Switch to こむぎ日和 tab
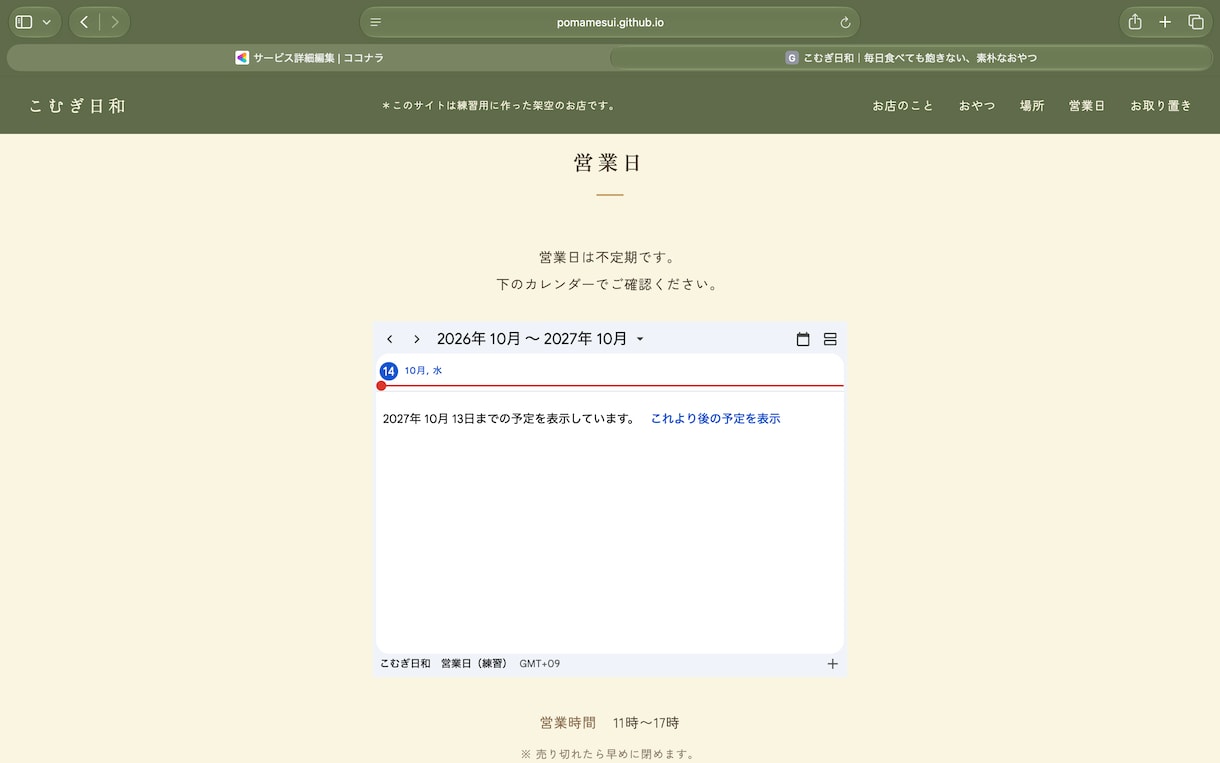The width and height of the screenshot is (1220, 763). (911, 58)
